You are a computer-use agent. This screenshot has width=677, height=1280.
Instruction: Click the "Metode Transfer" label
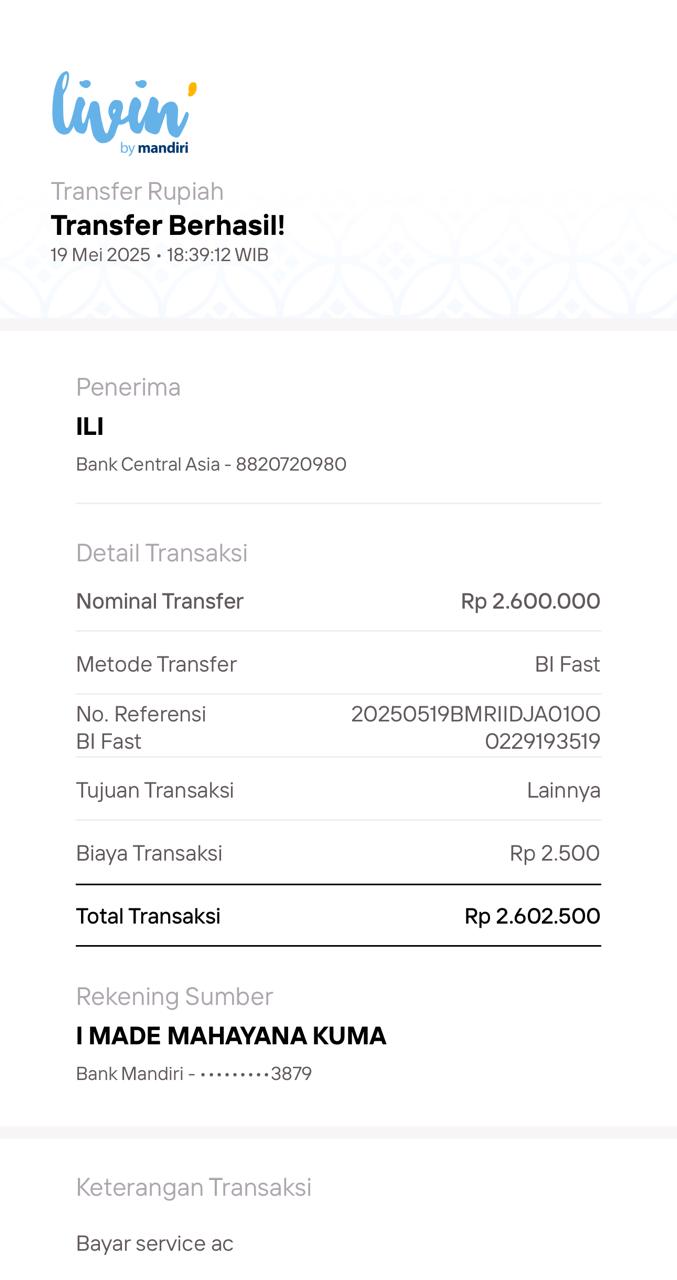pyautogui.click(x=156, y=664)
